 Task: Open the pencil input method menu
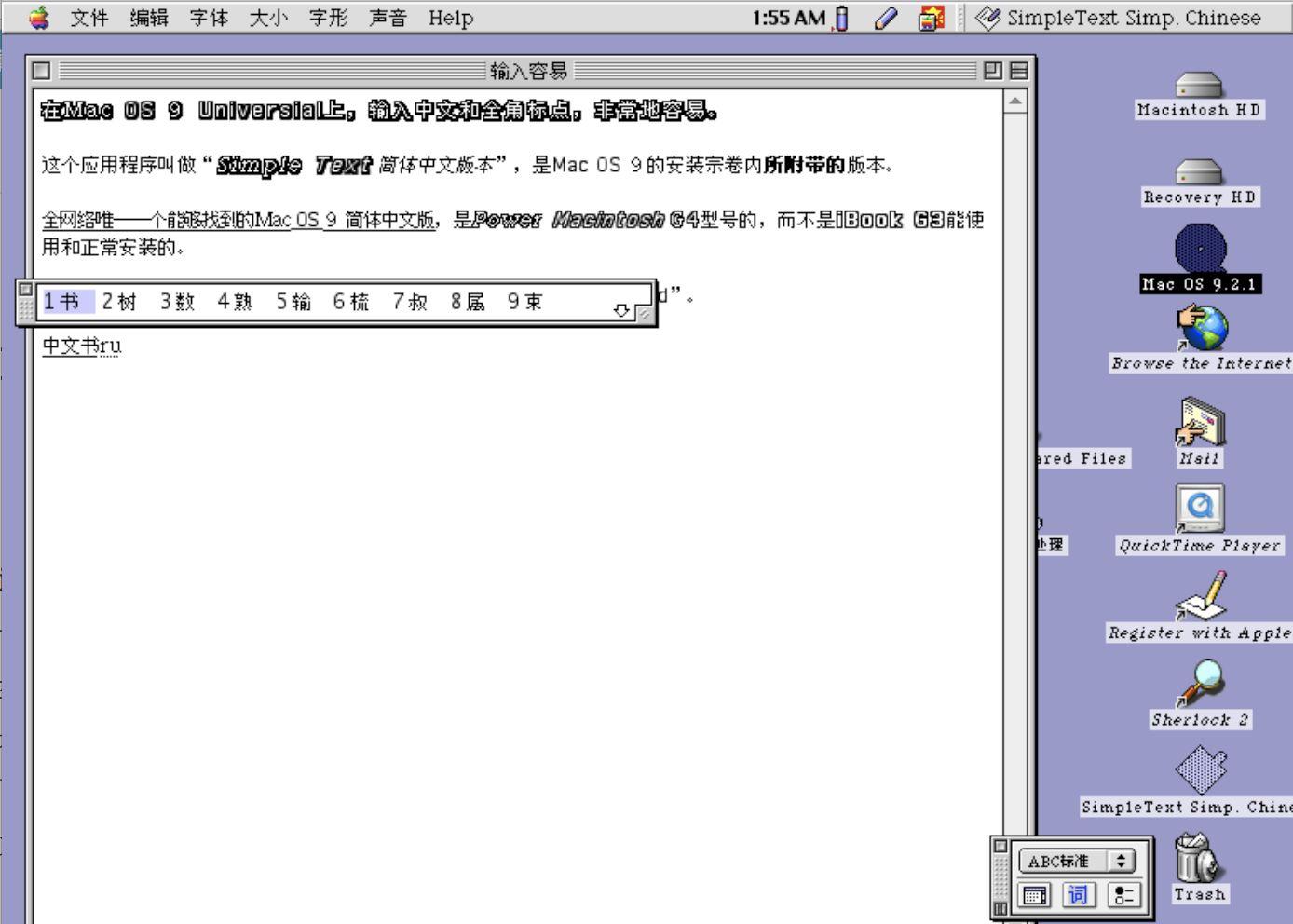(x=885, y=18)
